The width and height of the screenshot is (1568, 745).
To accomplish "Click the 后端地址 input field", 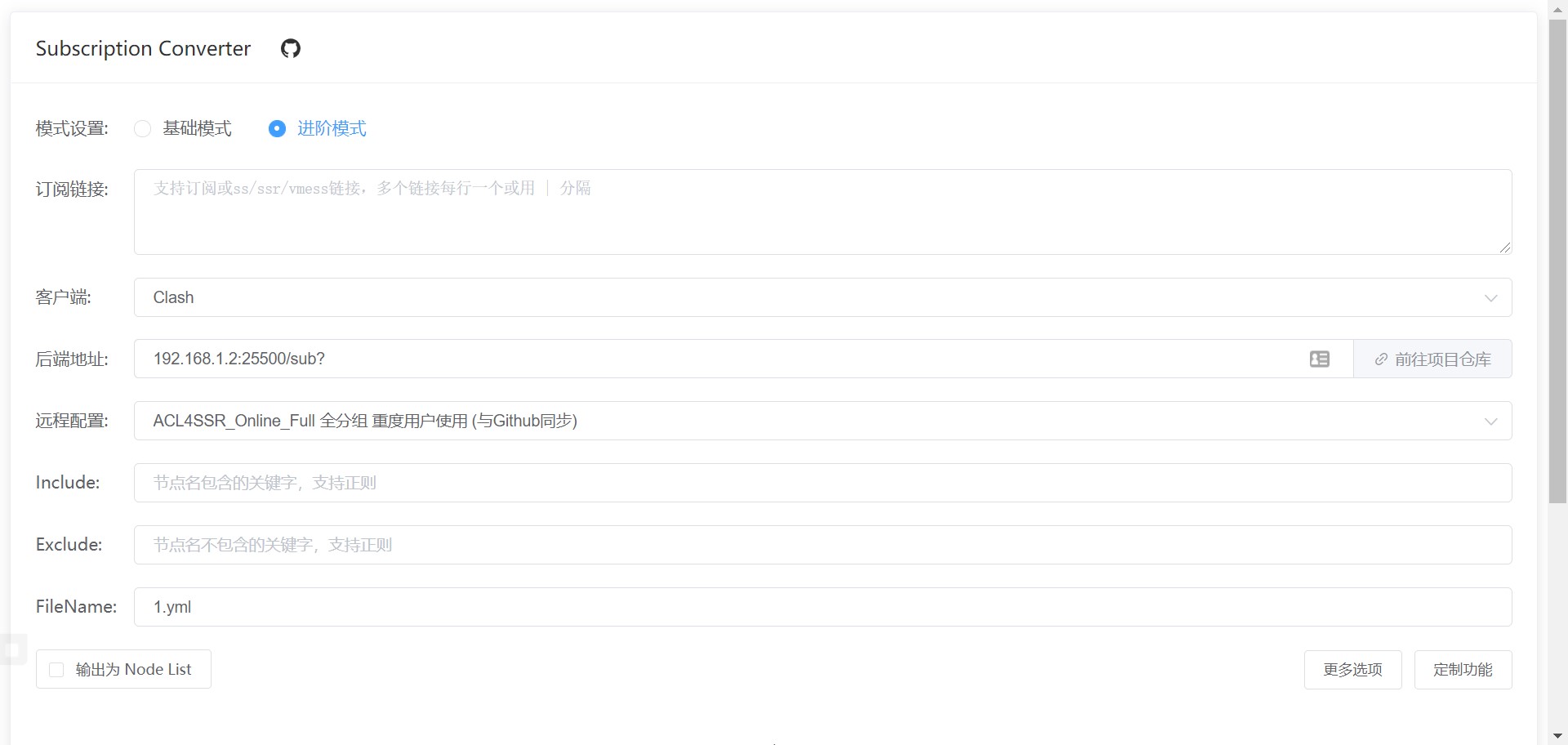I will [x=719, y=359].
